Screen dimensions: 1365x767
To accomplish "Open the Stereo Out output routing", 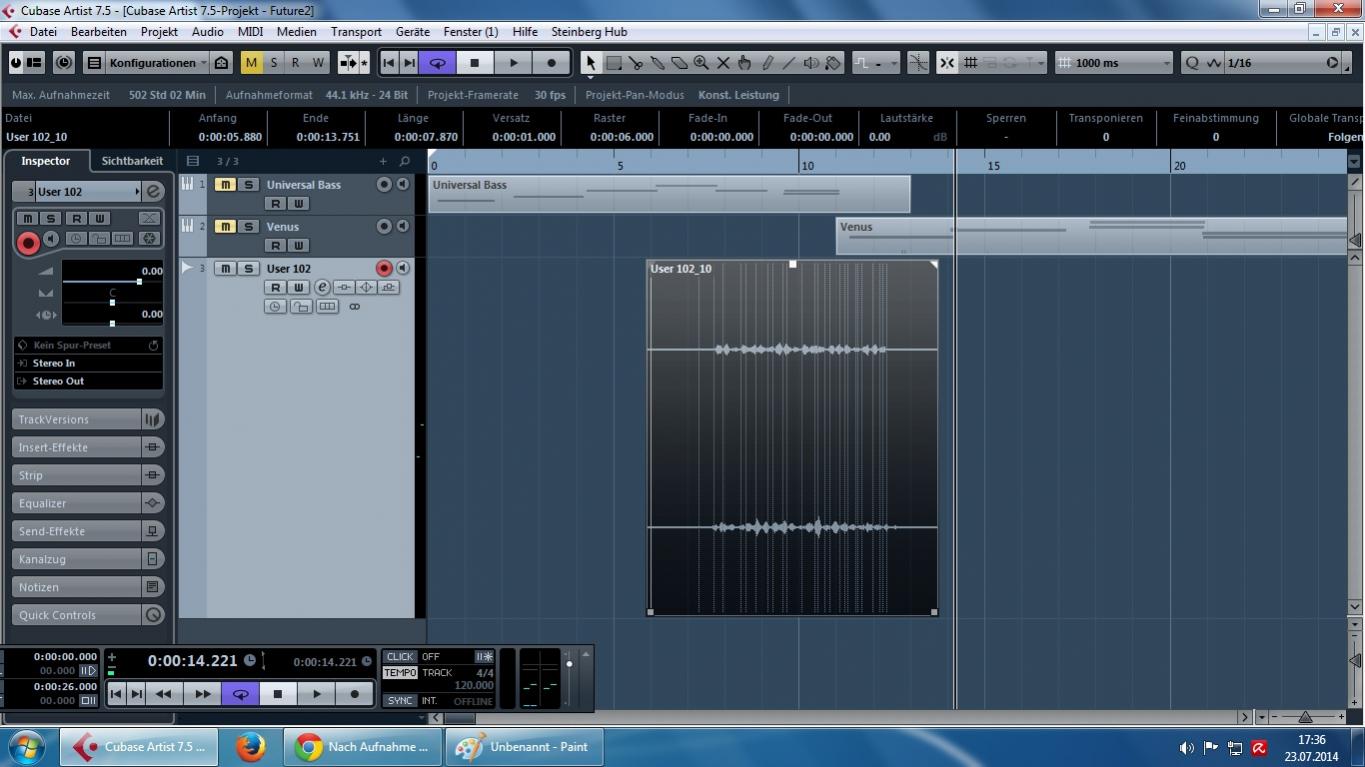I will 88,381.
